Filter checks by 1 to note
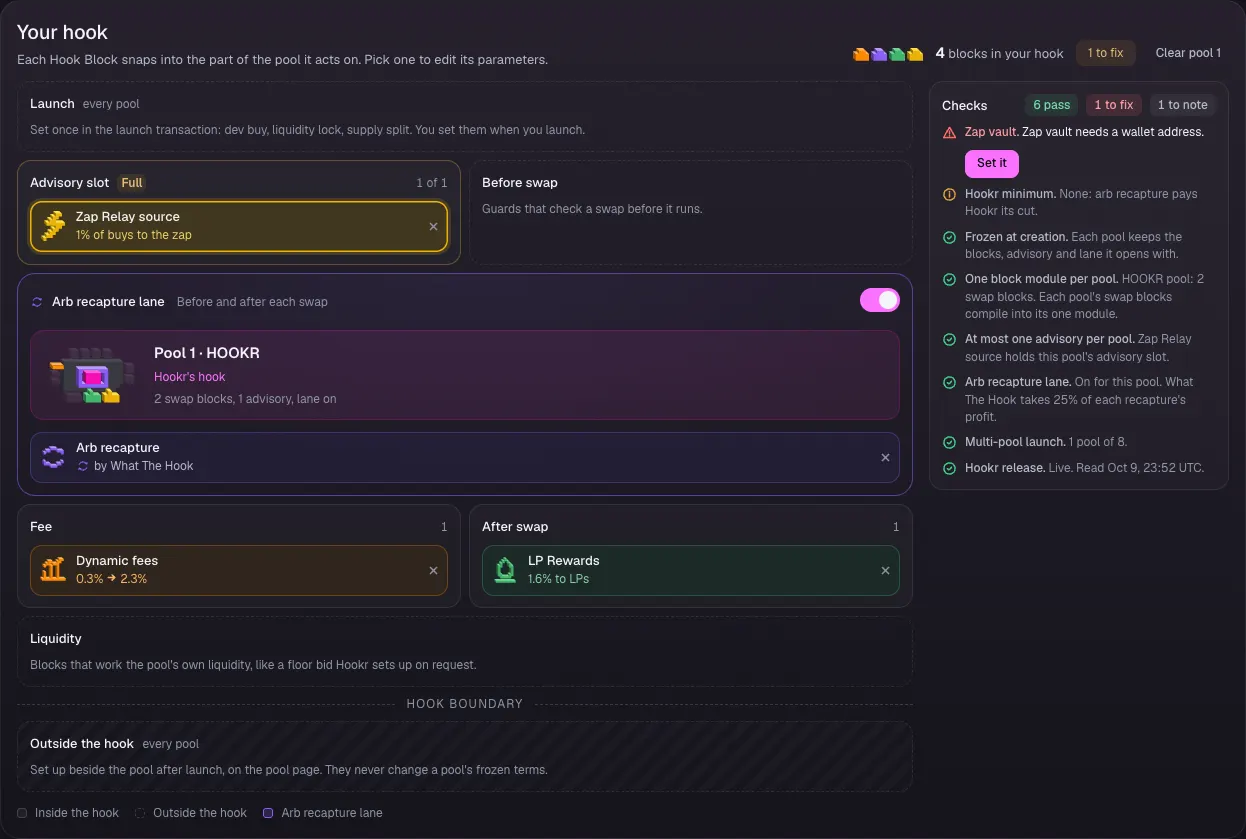Image resolution: width=1246 pixels, height=839 pixels. pyautogui.click(x=1182, y=105)
